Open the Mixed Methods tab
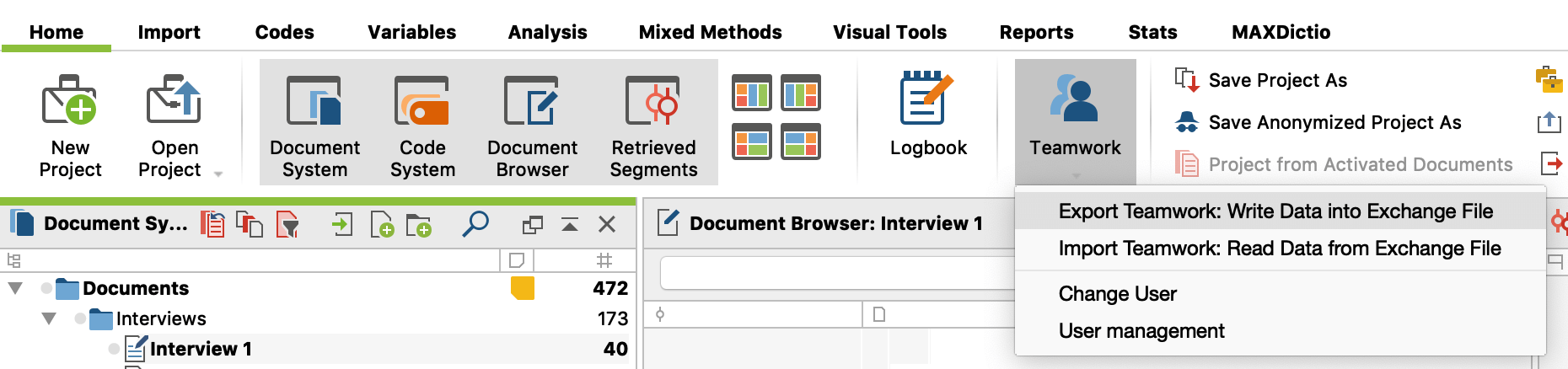 click(x=710, y=32)
